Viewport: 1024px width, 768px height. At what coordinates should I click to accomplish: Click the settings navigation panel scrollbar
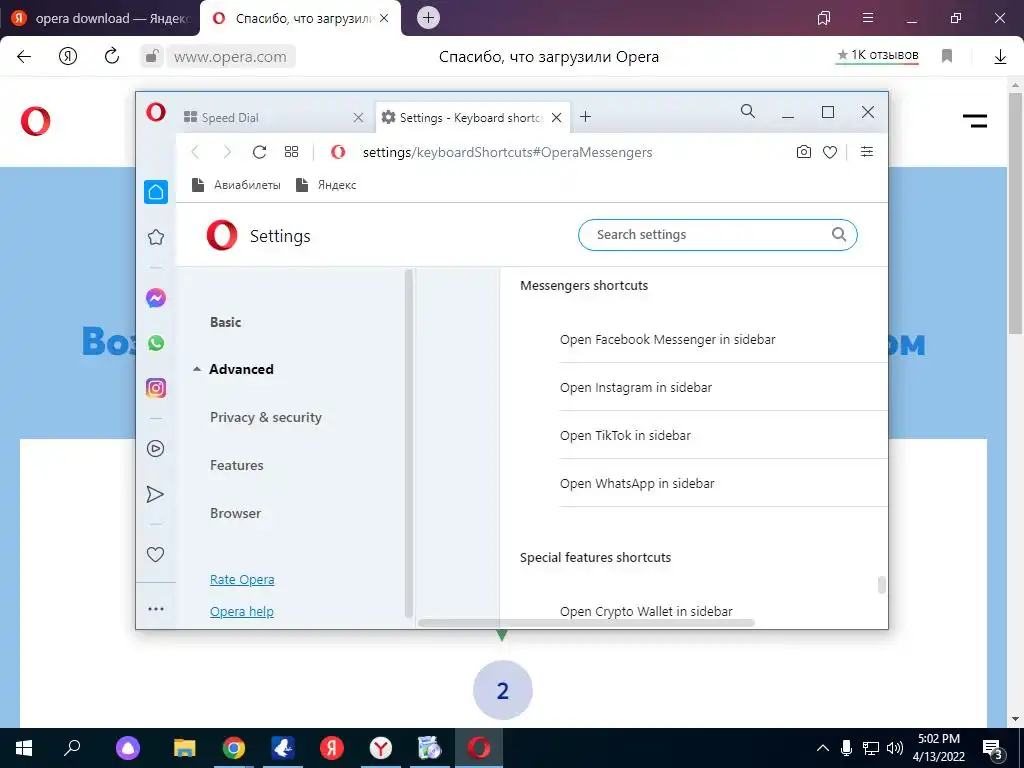pos(409,444)
